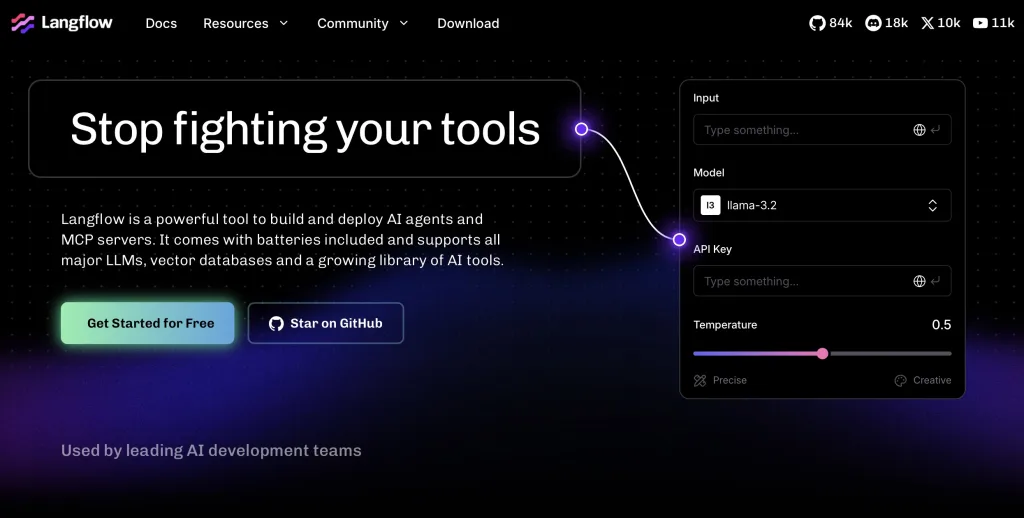1024x518 pixels.
Task: Click the unfilled gray part of Temperature slider track
Action: click(890, 353)
